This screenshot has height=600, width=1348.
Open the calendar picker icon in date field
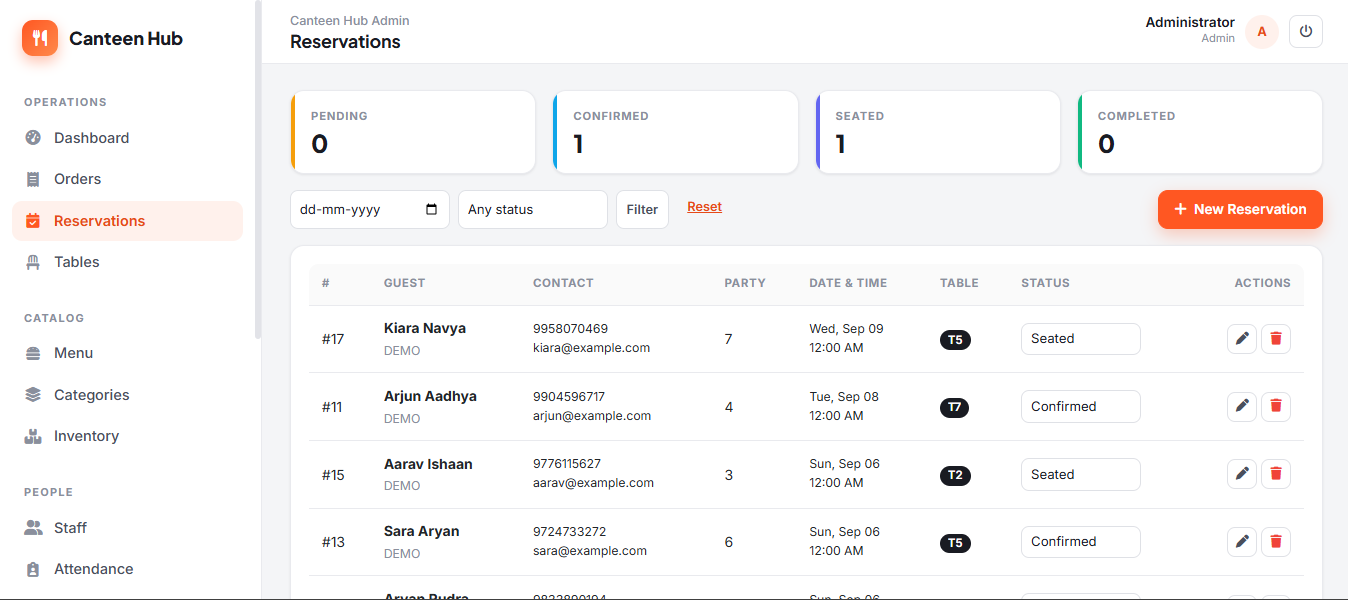pyautogui.click(x=432, y=210)
